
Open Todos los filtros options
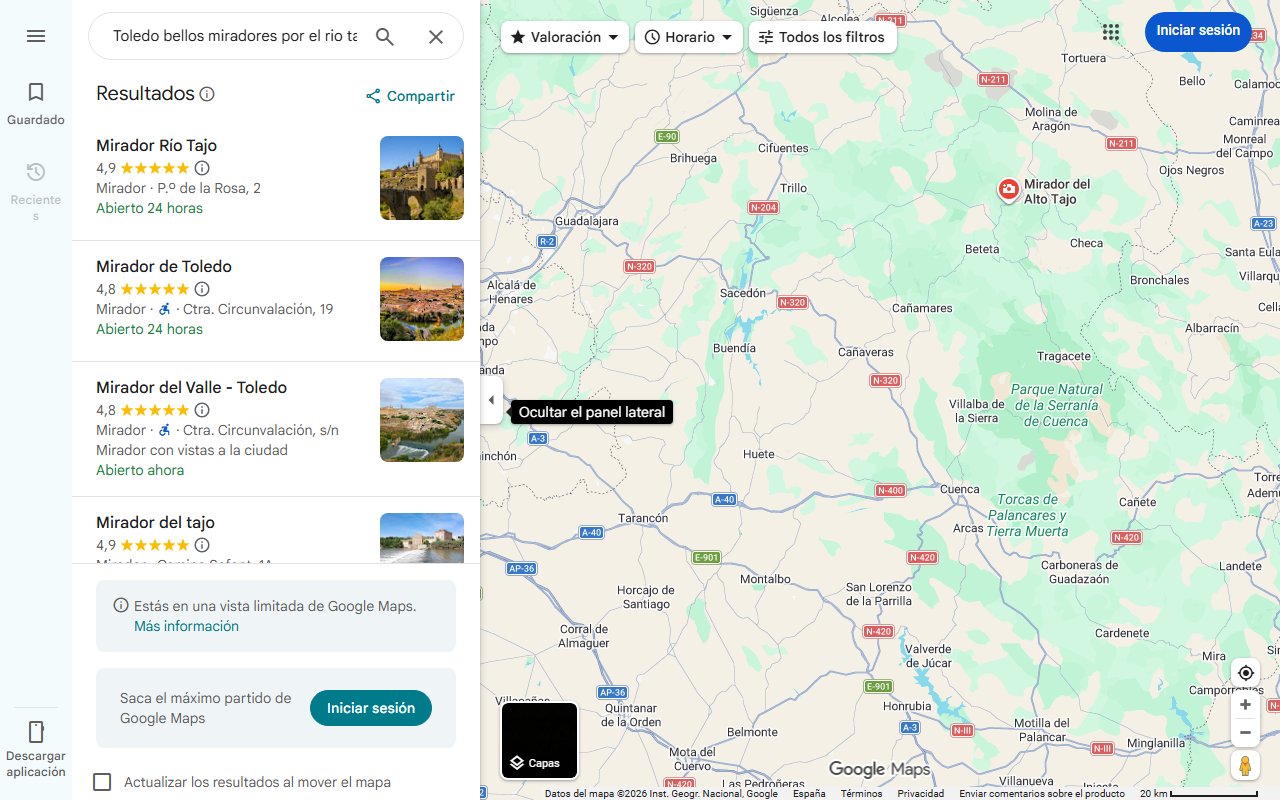(822, 36)
